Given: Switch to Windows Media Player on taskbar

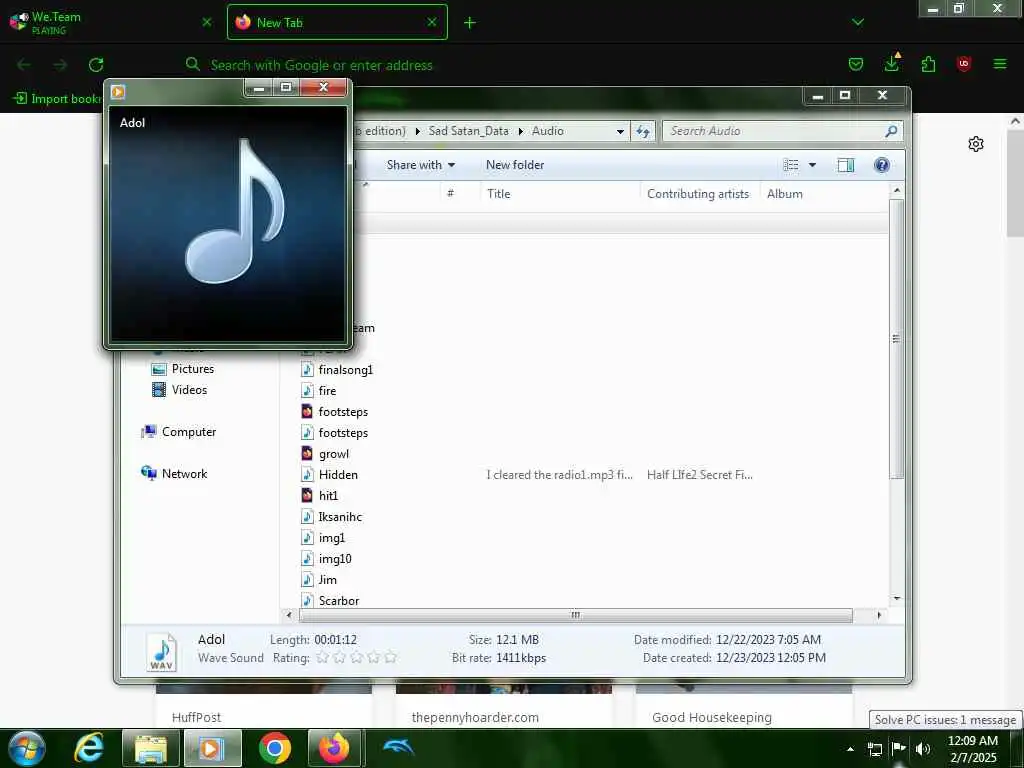Looking at the screenshot, I should (x=212, y=748).
